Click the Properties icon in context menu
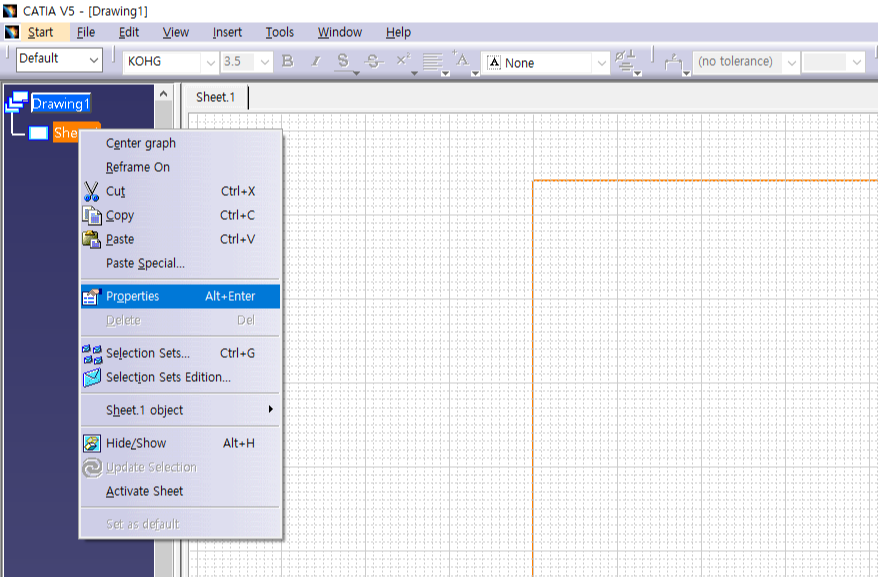The image size is (878, 577). point(92,296)
